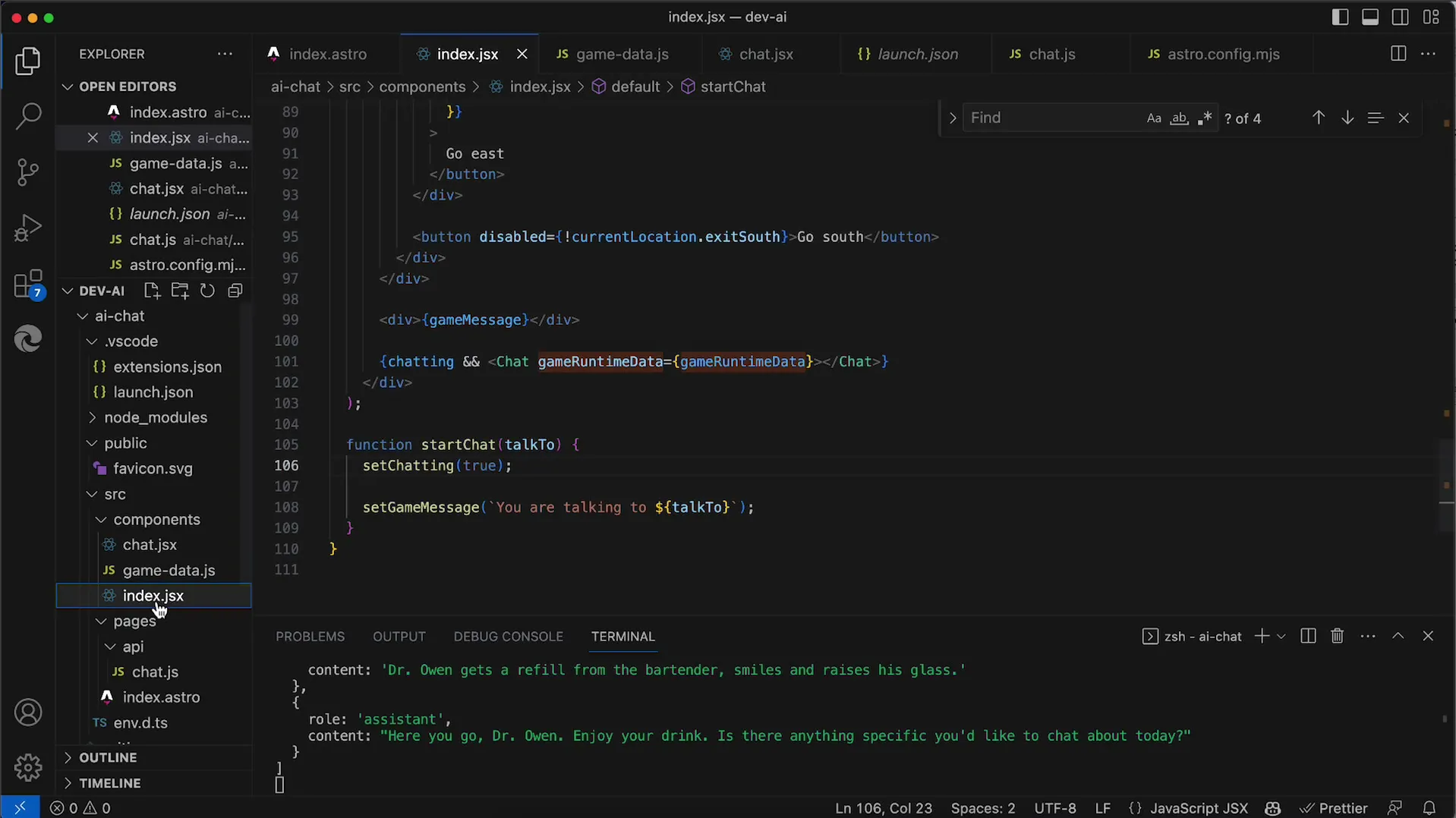Maximize the panel size

[x=1398, y=636]
